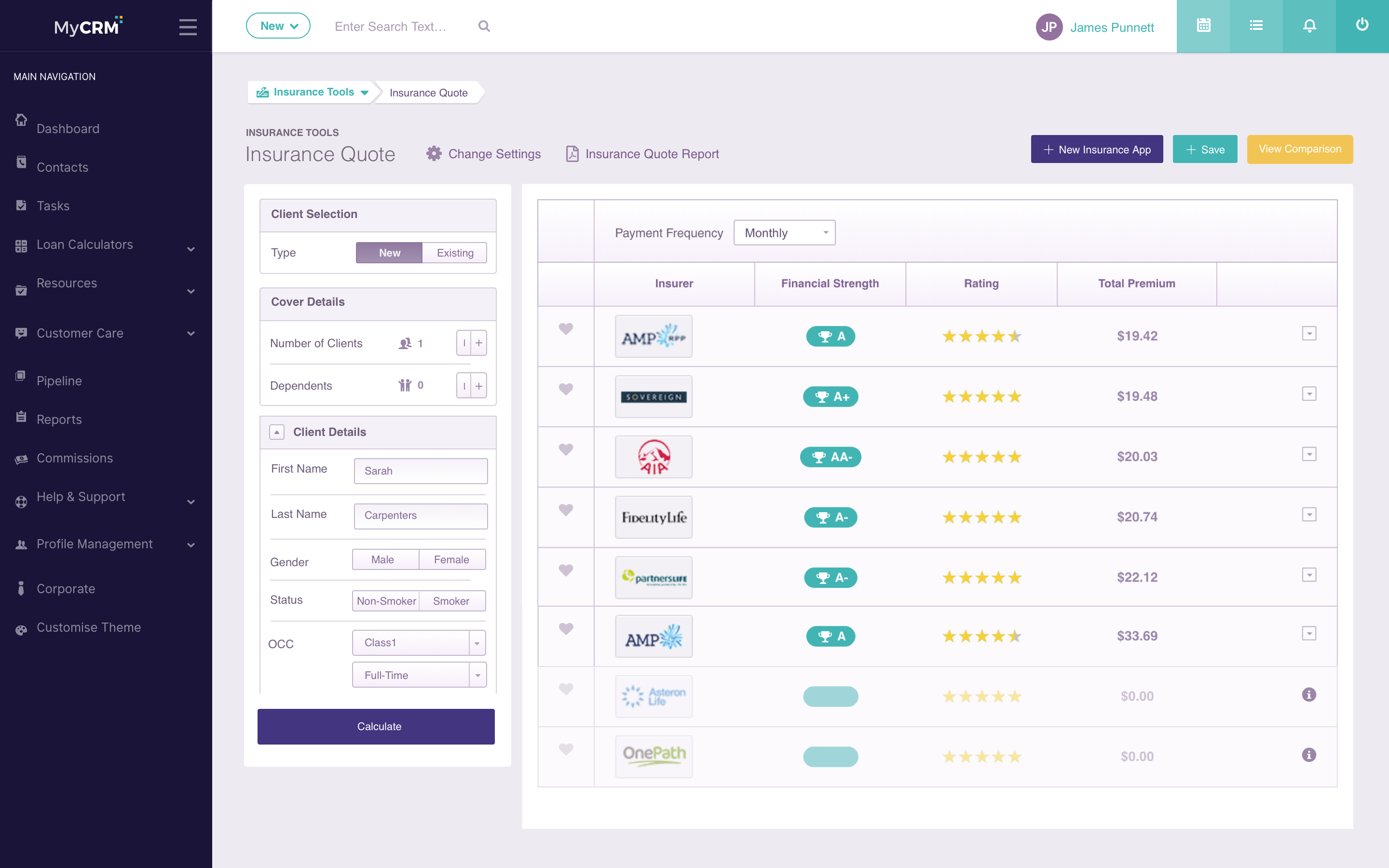Click Change Settings gear icon

click(434, 153)
